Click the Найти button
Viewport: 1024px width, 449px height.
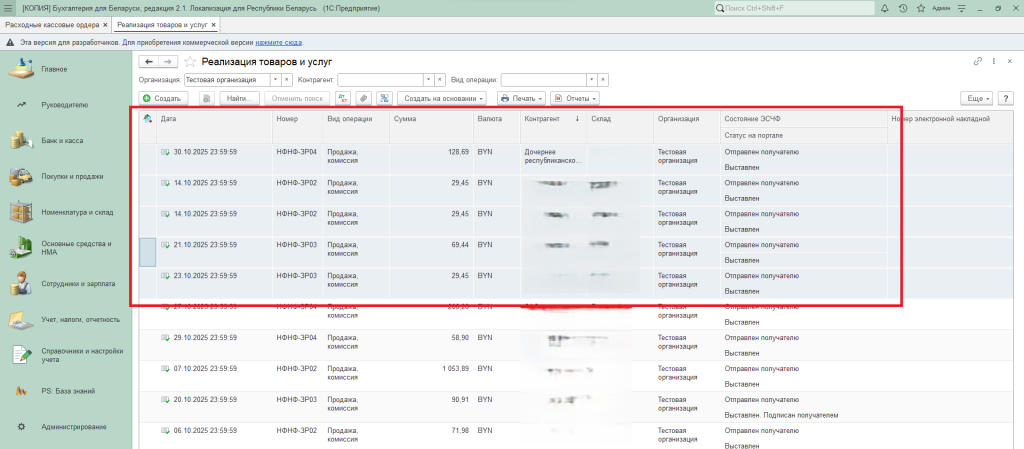pyautogui.click(x=240, y=99)
